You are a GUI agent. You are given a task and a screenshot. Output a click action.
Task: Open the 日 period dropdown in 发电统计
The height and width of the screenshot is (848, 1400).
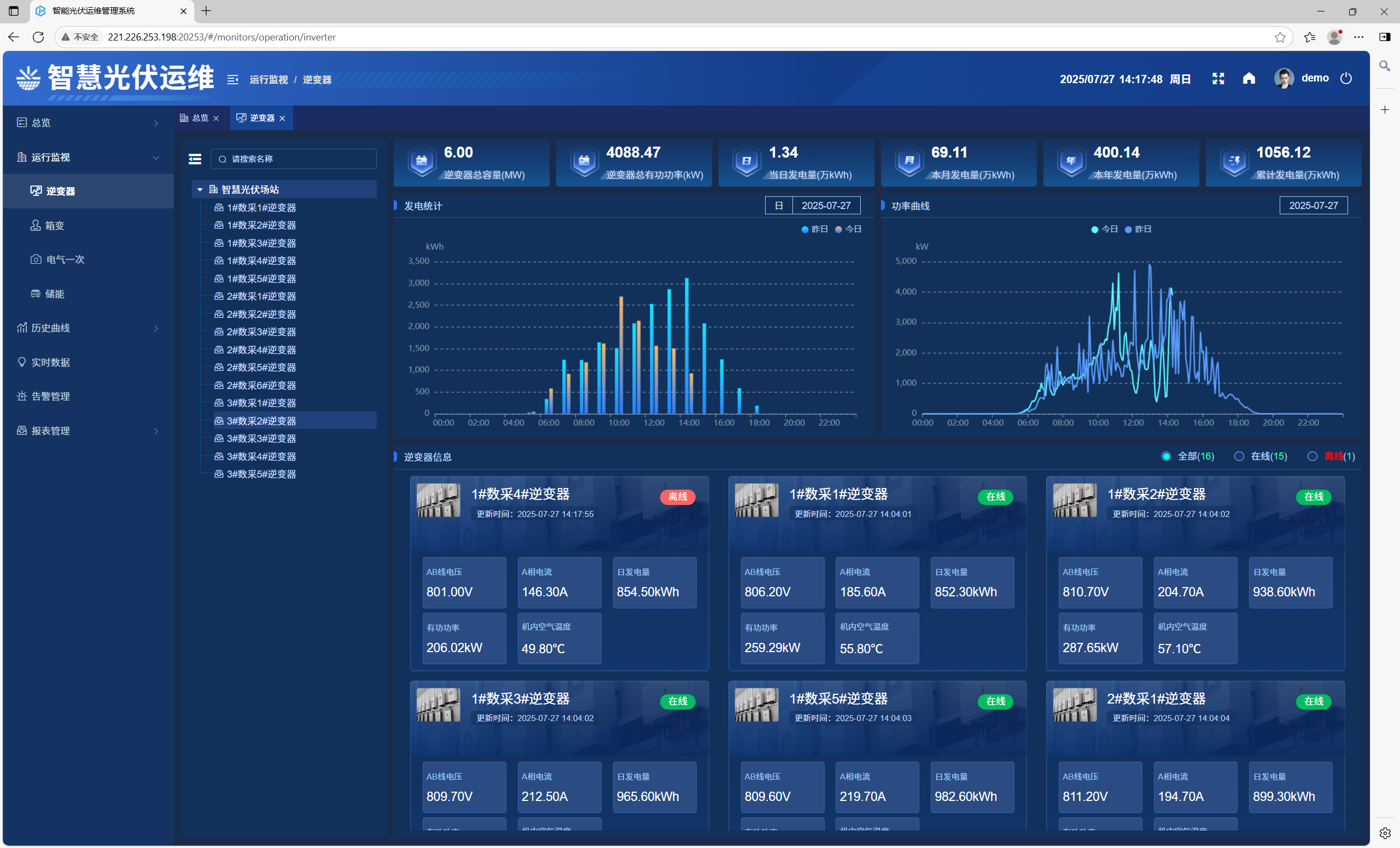tap(778, 206)
